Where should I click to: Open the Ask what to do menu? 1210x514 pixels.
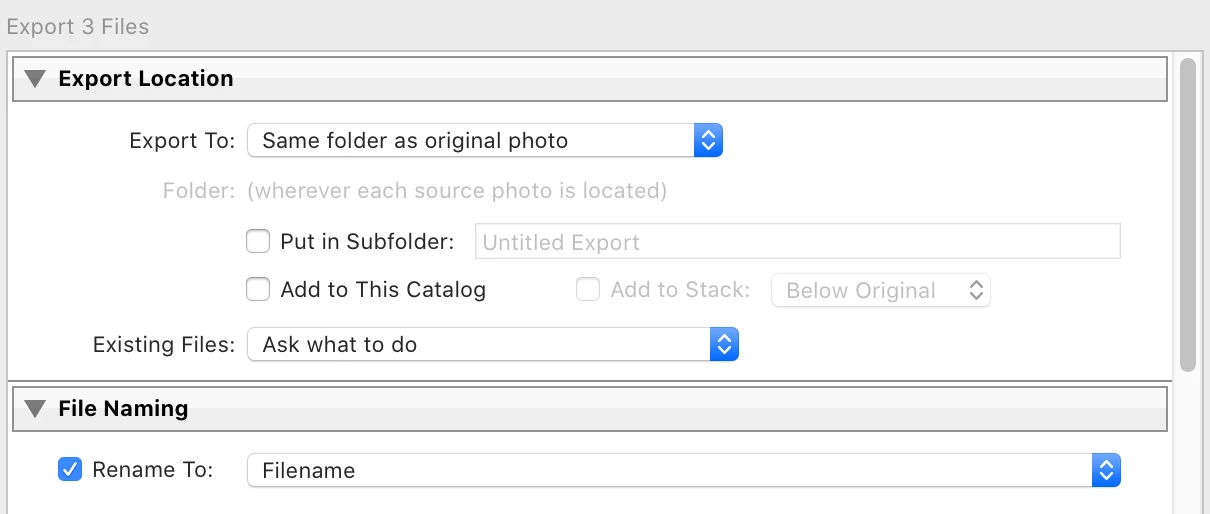click(478, 345)
